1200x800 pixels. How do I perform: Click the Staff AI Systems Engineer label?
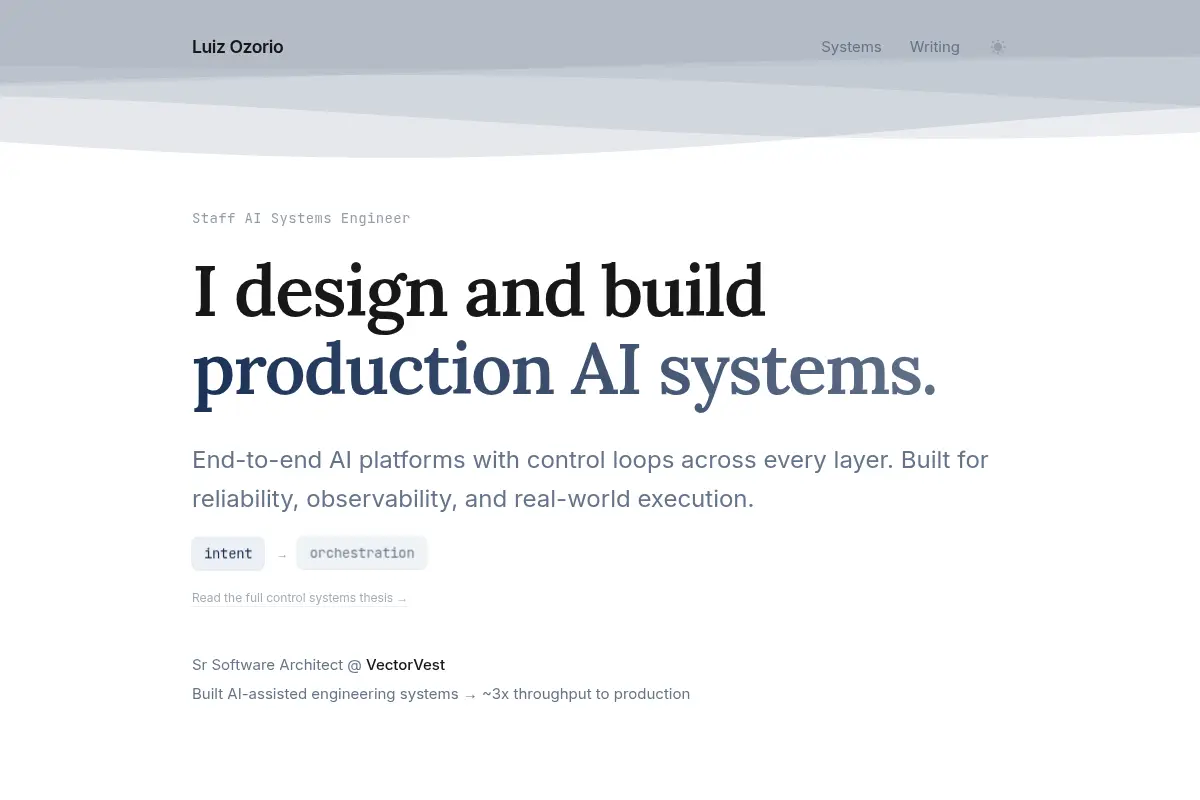(301, 218)
